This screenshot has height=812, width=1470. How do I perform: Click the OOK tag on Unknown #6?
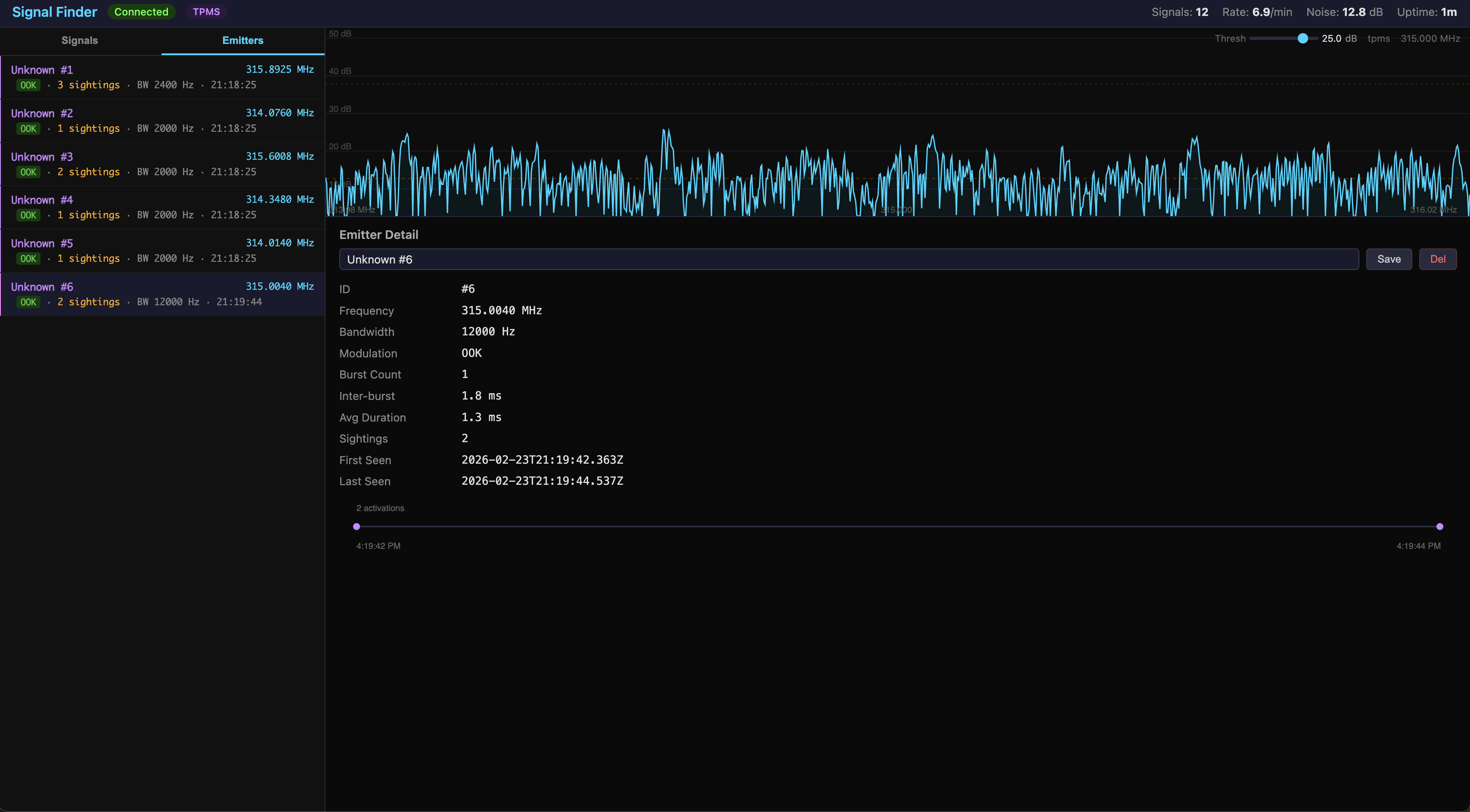coord(28,302)
